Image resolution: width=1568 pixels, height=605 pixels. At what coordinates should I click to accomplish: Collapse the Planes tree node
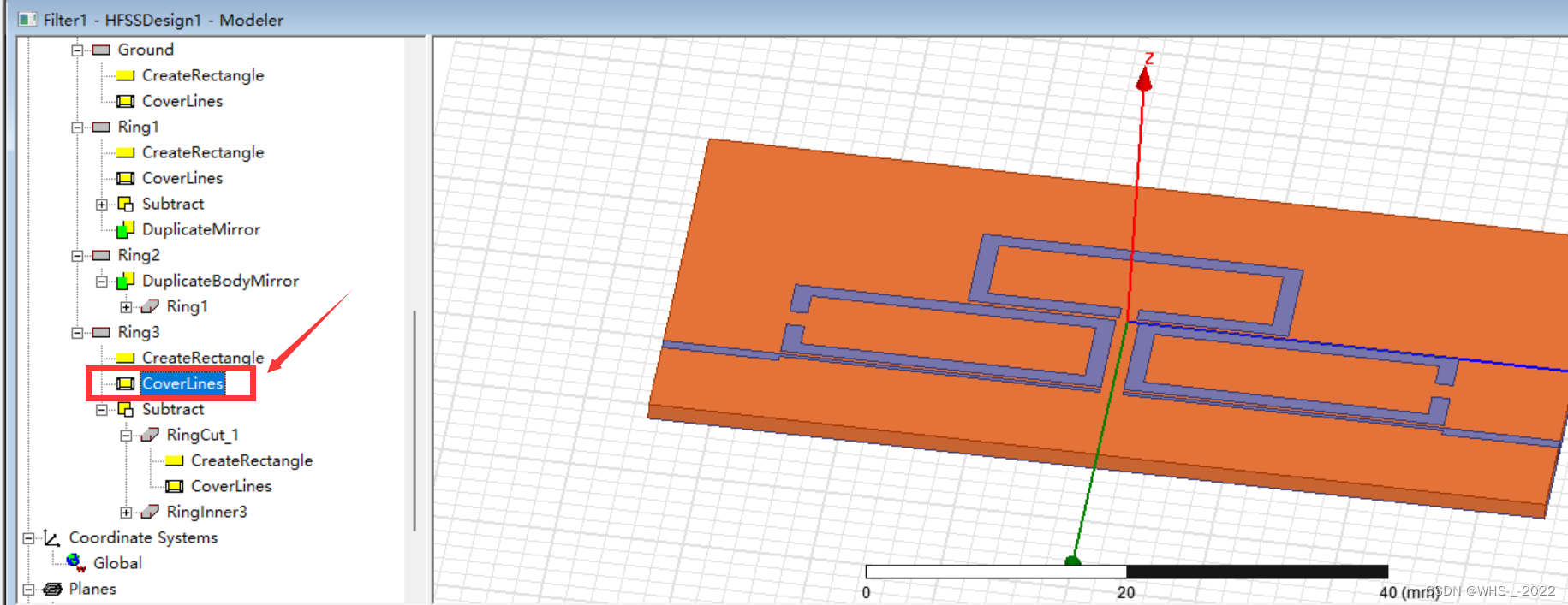(x=28, y=590)
